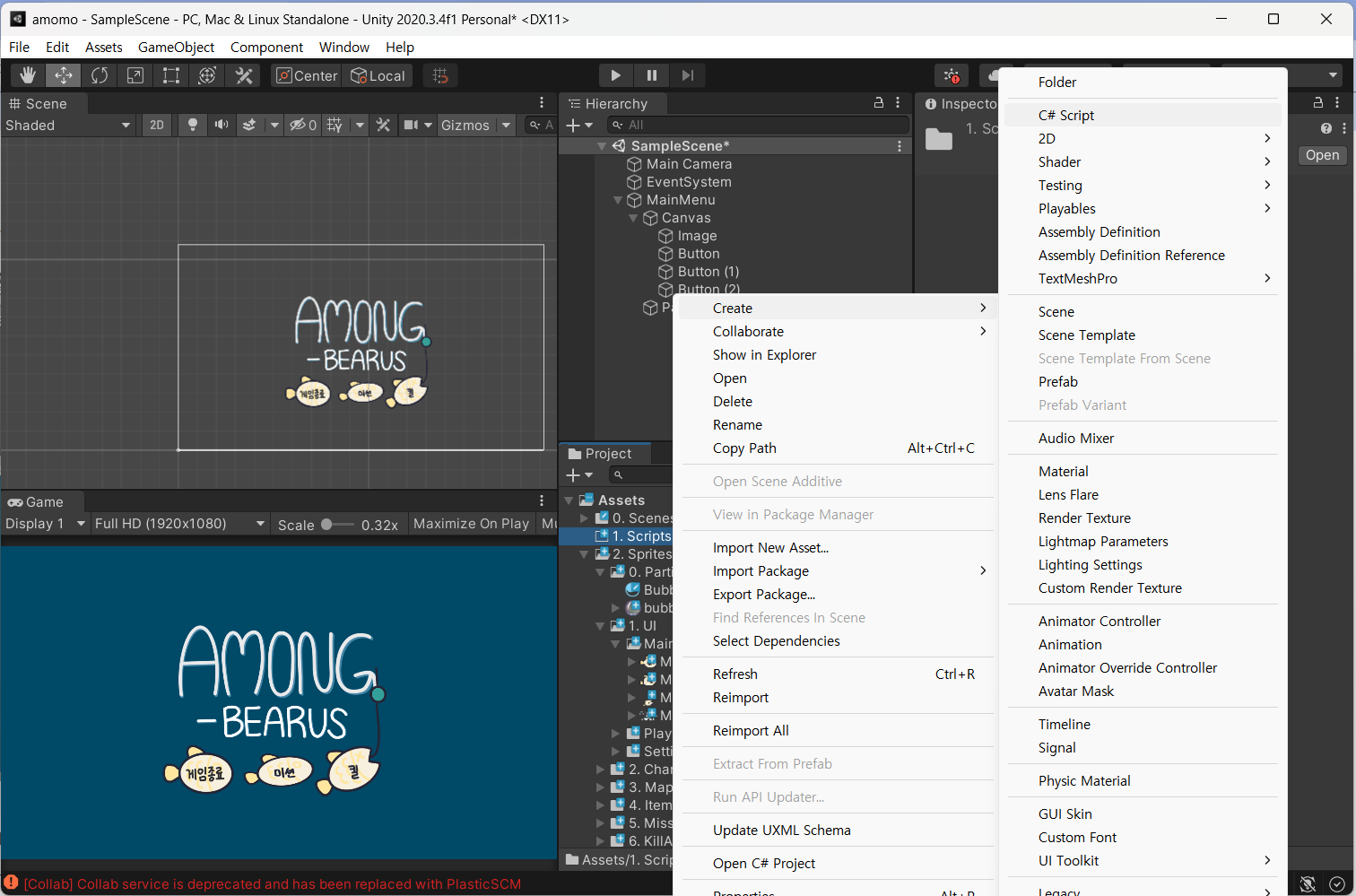Select EventSystem in Hierarchy
Viewport: 1356px width, 896px height.
click(x=689, y=182)
